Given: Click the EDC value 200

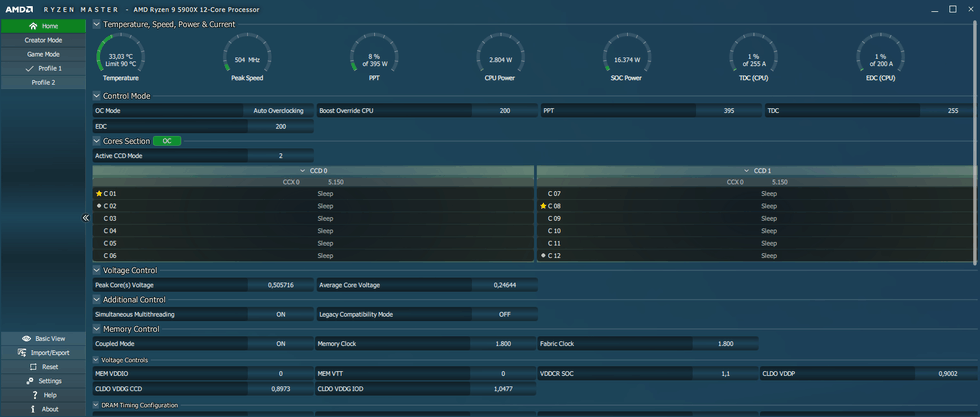Looking at the screenshot, I should 281,126.
